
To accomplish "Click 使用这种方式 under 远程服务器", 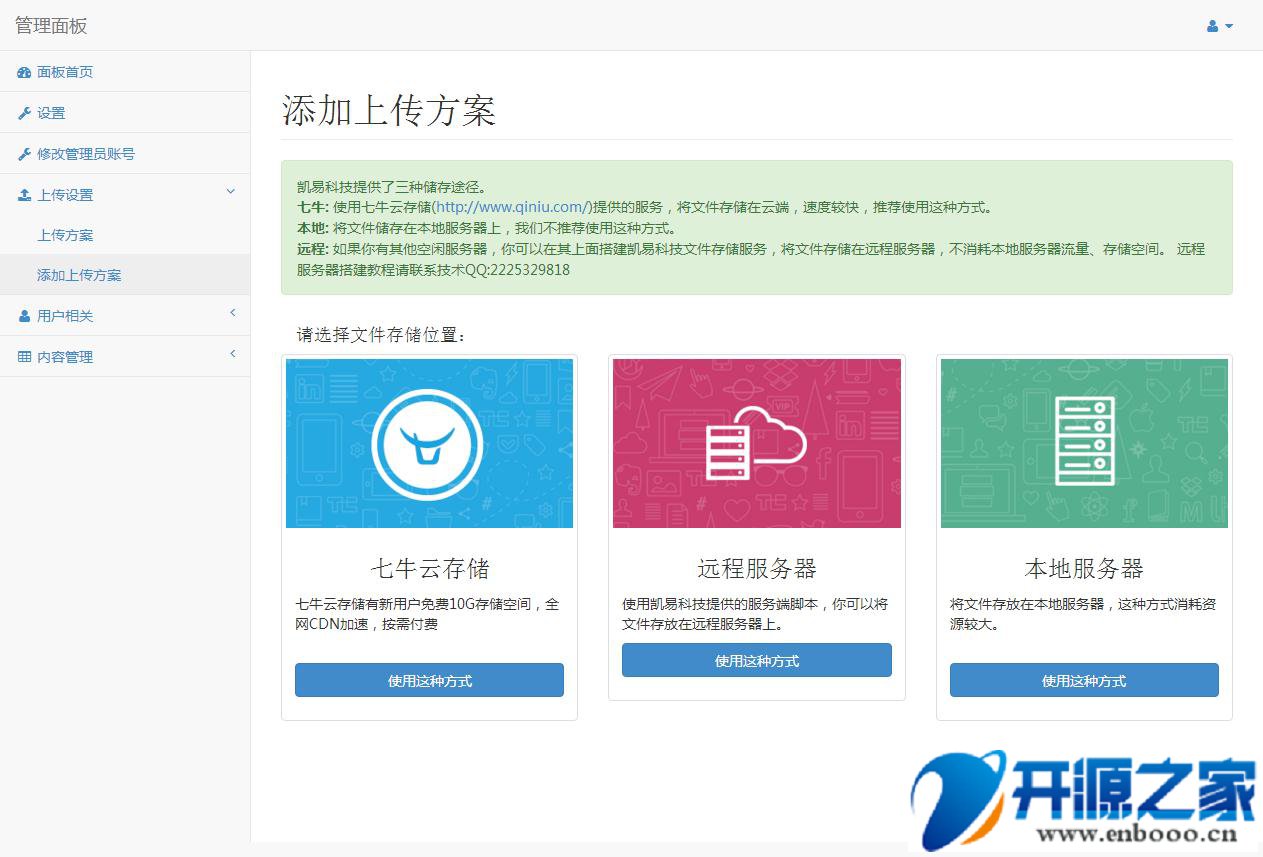I will [757, 660].
